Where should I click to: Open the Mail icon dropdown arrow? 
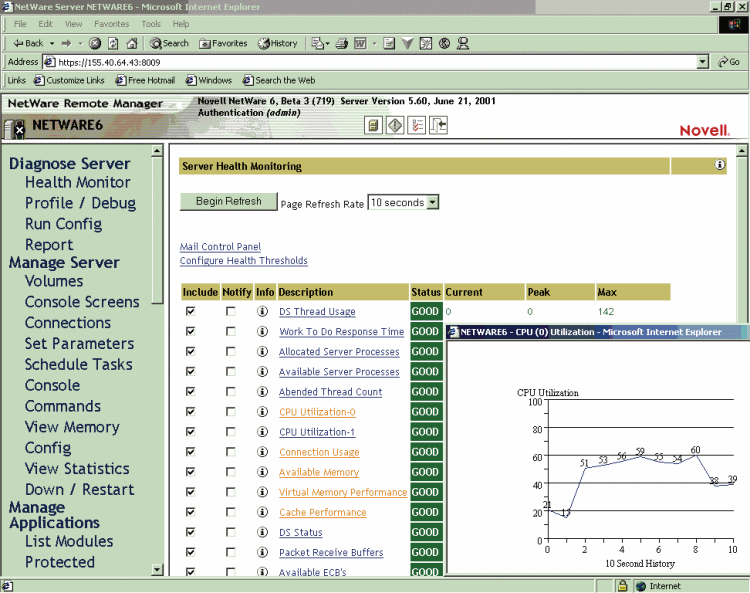pyautogui.click(x=328, y=44)
